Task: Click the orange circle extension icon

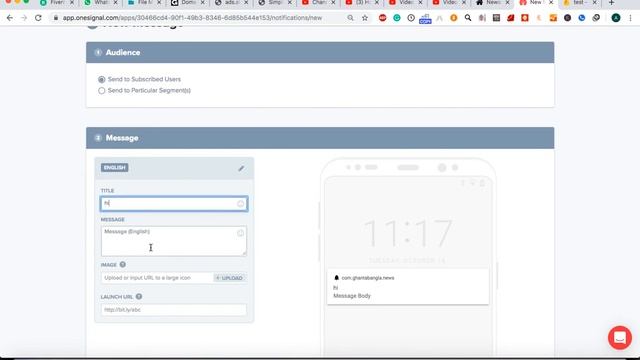Action: tap(453, 18)
